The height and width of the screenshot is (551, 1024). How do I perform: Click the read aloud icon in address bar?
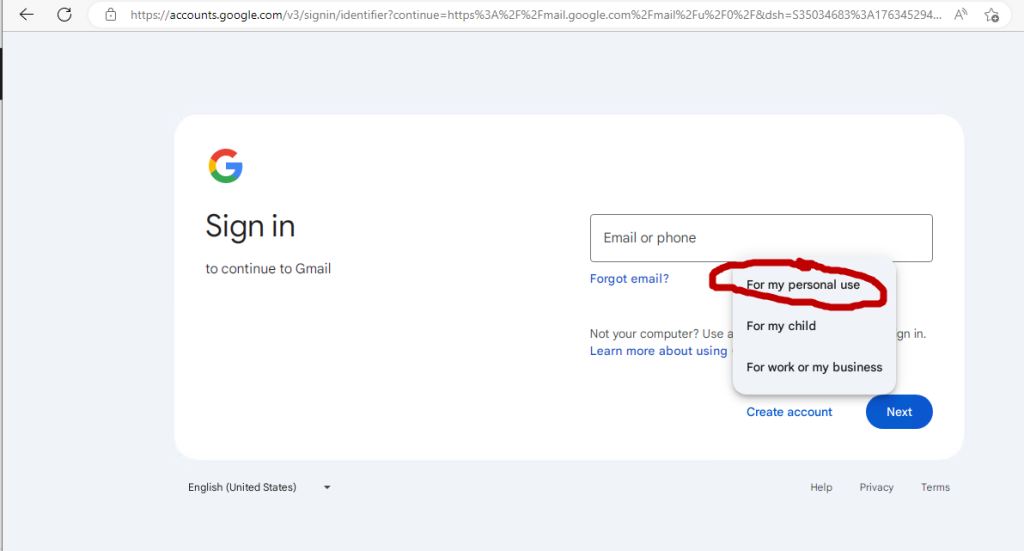961,15
